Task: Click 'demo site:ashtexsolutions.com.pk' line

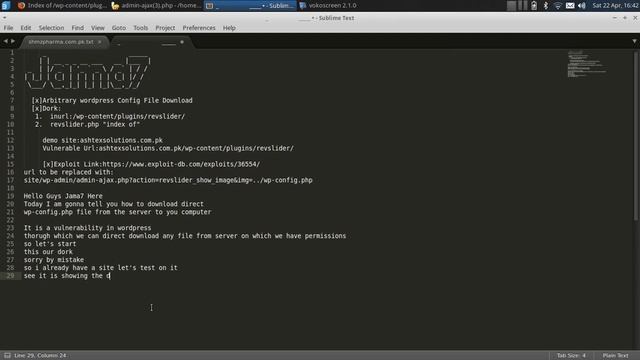Action: coord(102,140)
